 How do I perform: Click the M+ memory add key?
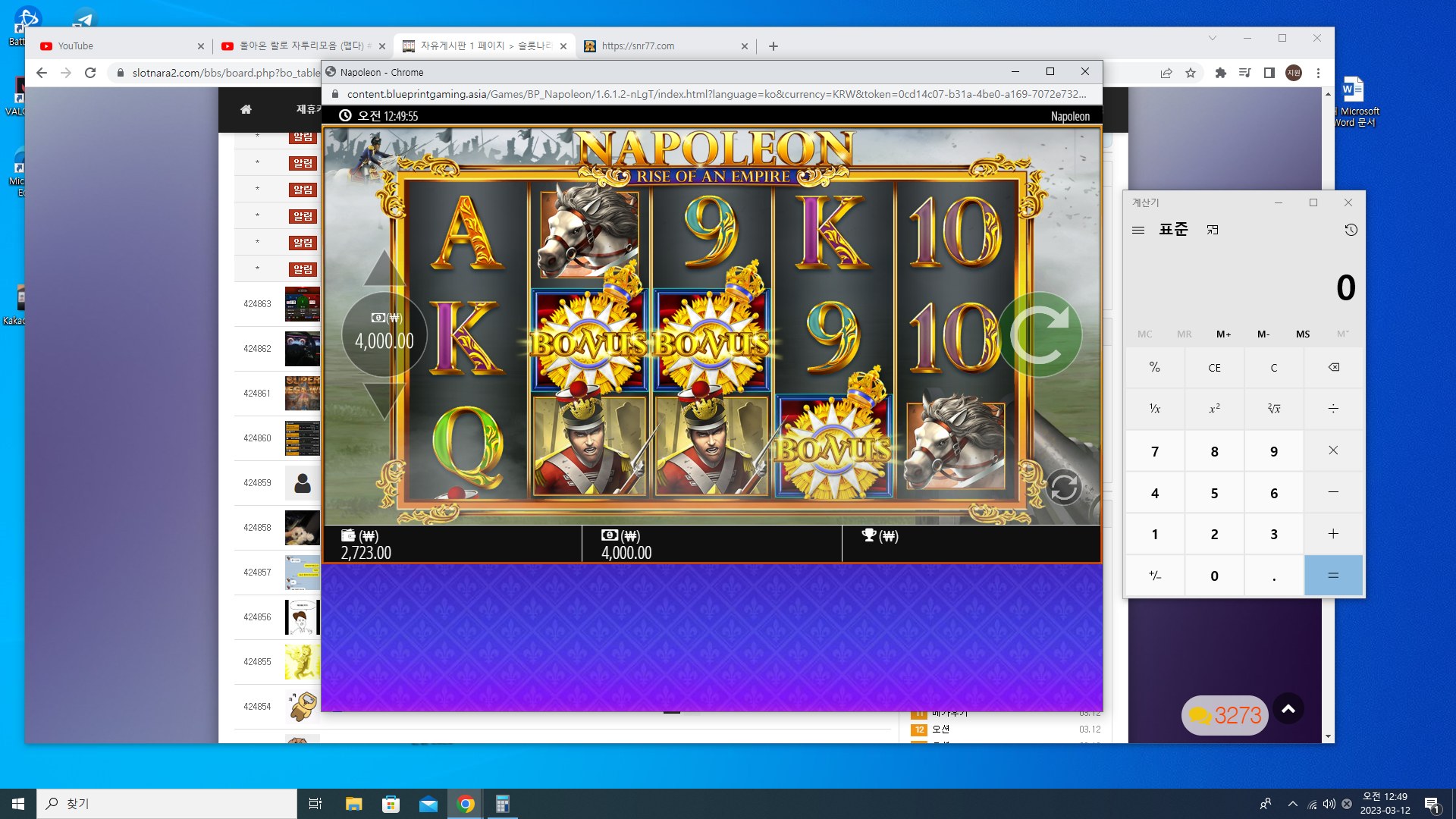1224,334
